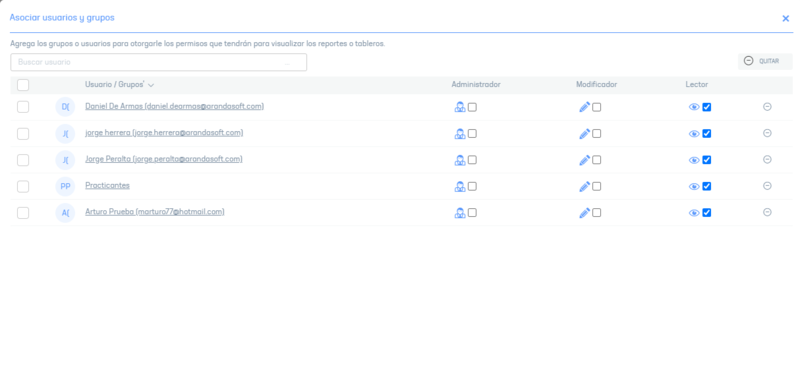Expand the Usuario / Grupos sort chevron
The width and height of the screenshot is (800, 383).
coord(151,85)
